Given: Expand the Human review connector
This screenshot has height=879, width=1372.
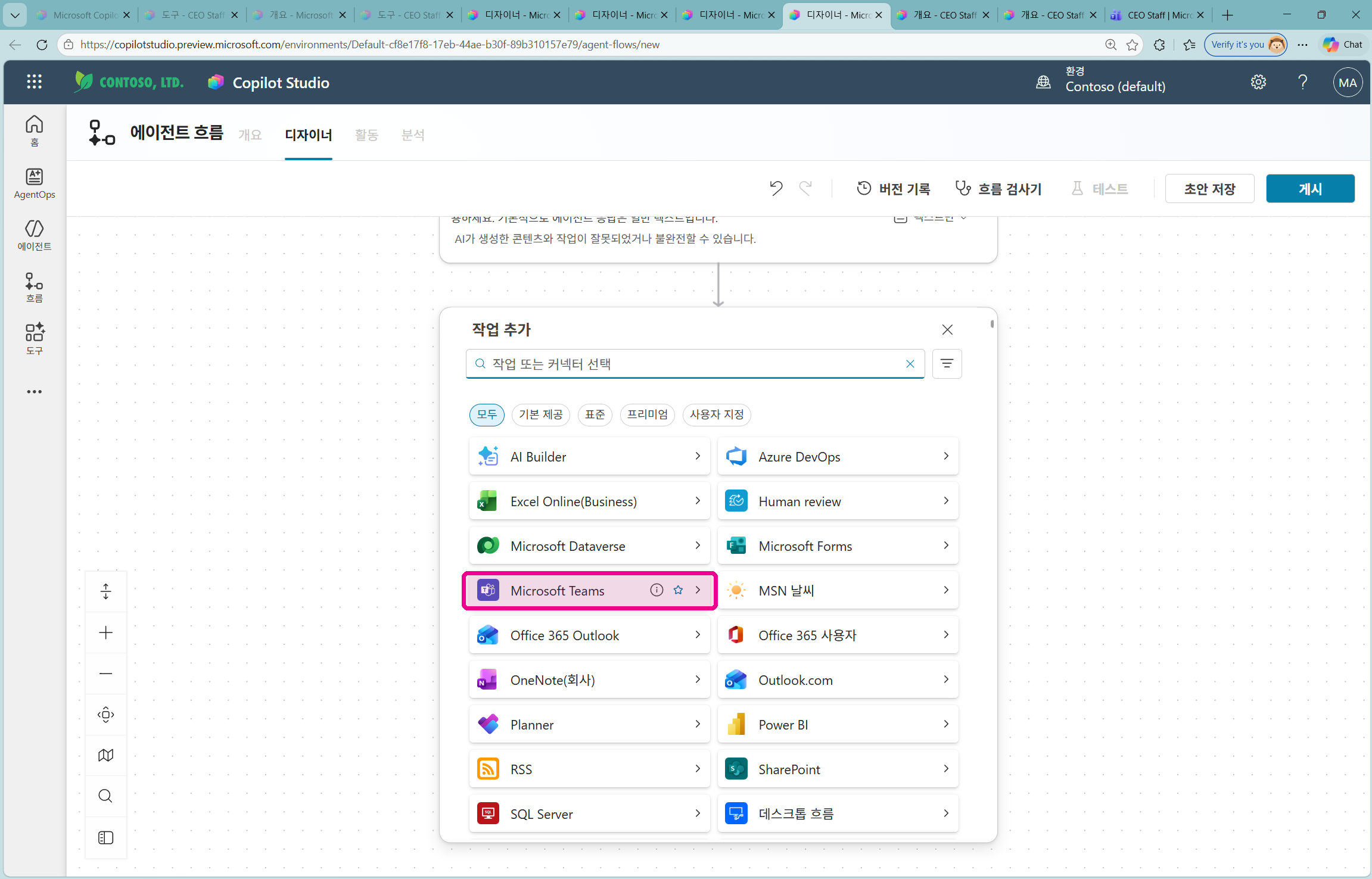Looking at the screenshot, I should (x=838, y=501).
